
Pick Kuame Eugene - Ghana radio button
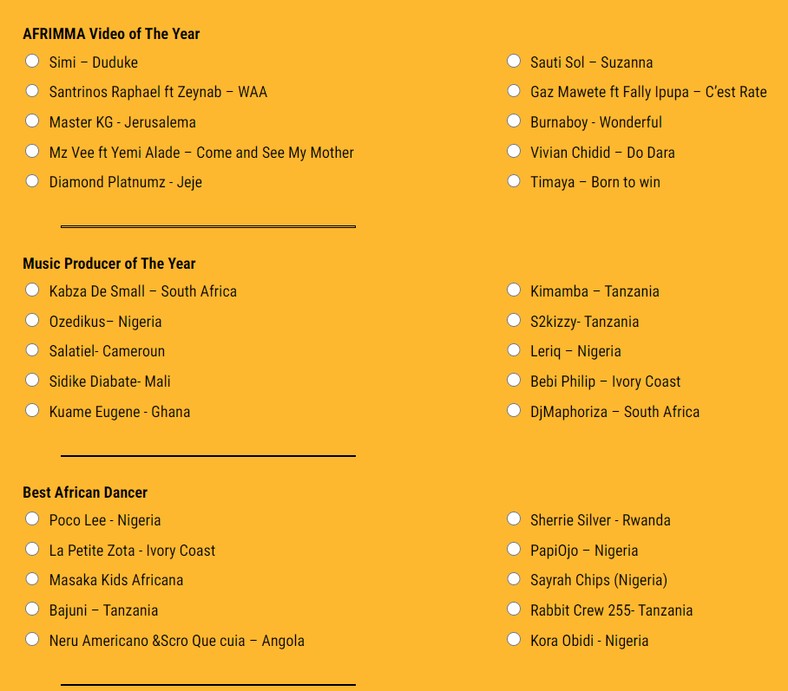point(32,411)
